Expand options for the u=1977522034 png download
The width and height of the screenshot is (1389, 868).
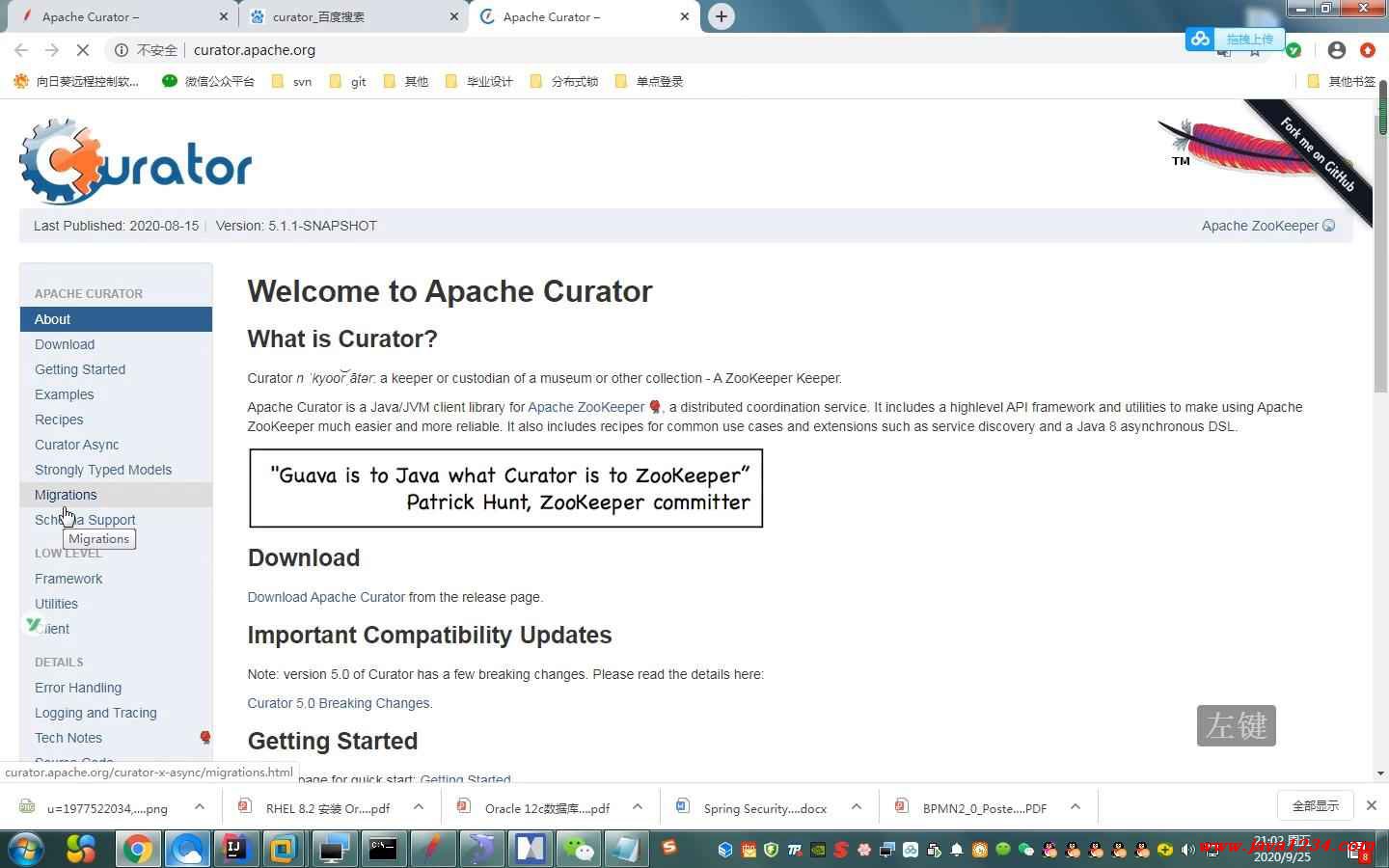[200, 807]
